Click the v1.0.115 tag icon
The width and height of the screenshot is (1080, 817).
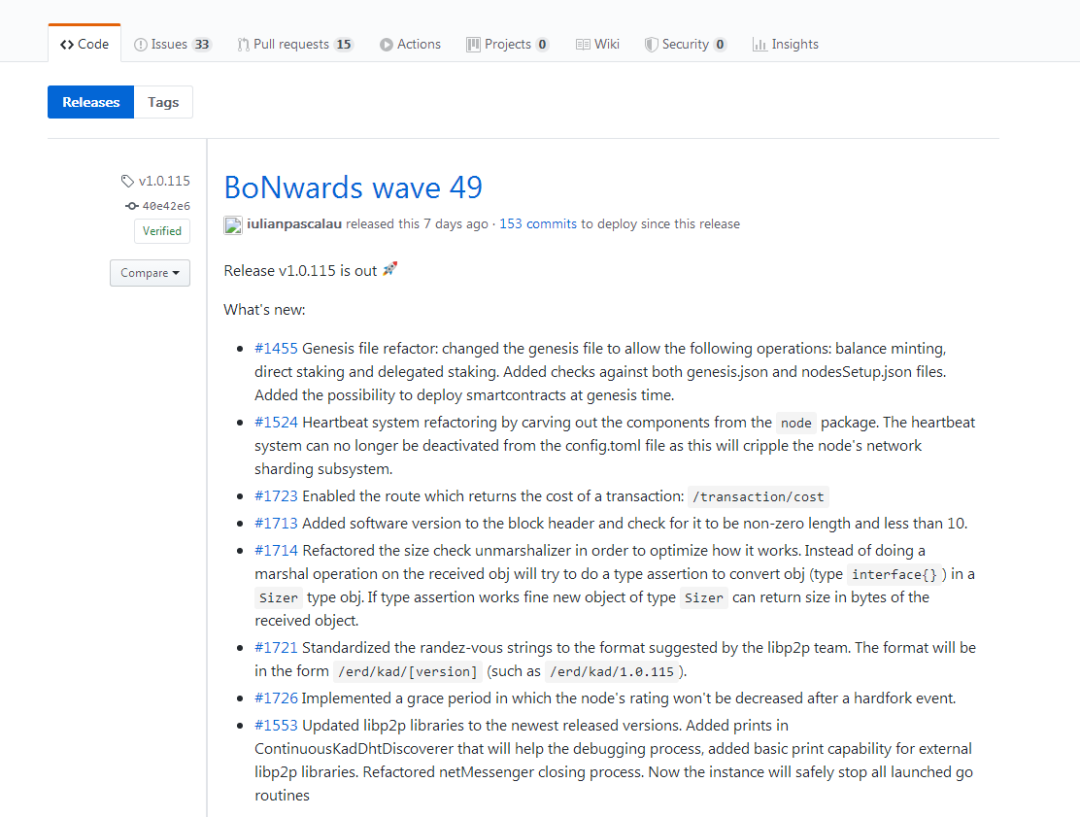(127, 181)
